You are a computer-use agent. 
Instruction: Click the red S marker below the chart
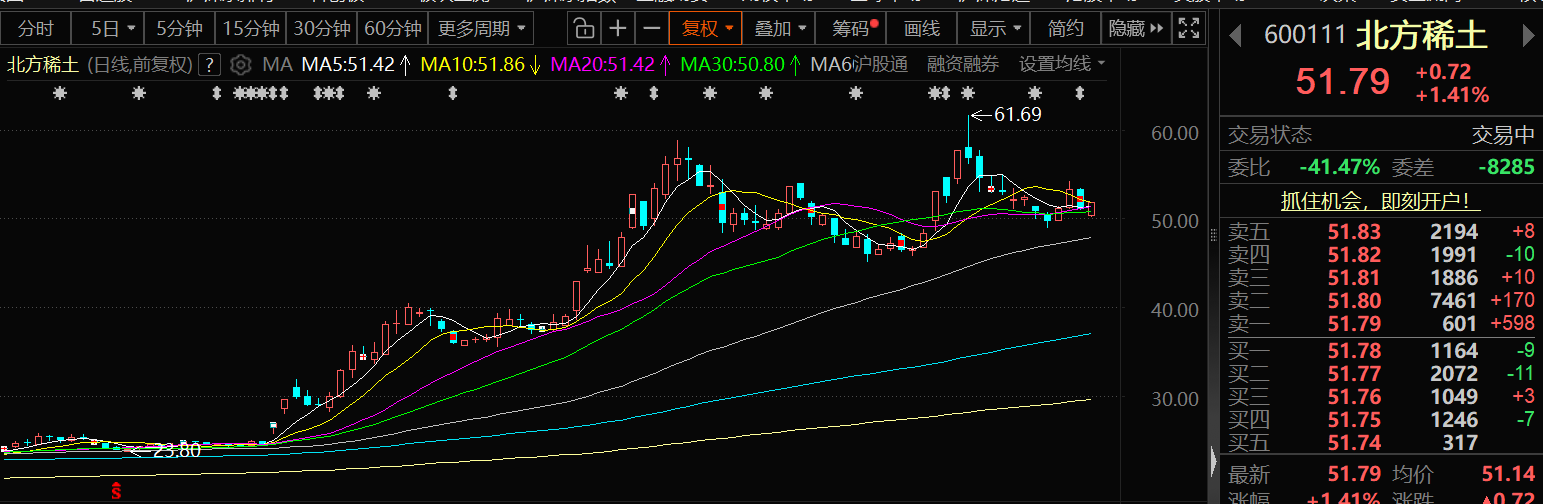[x=116, y=490]
